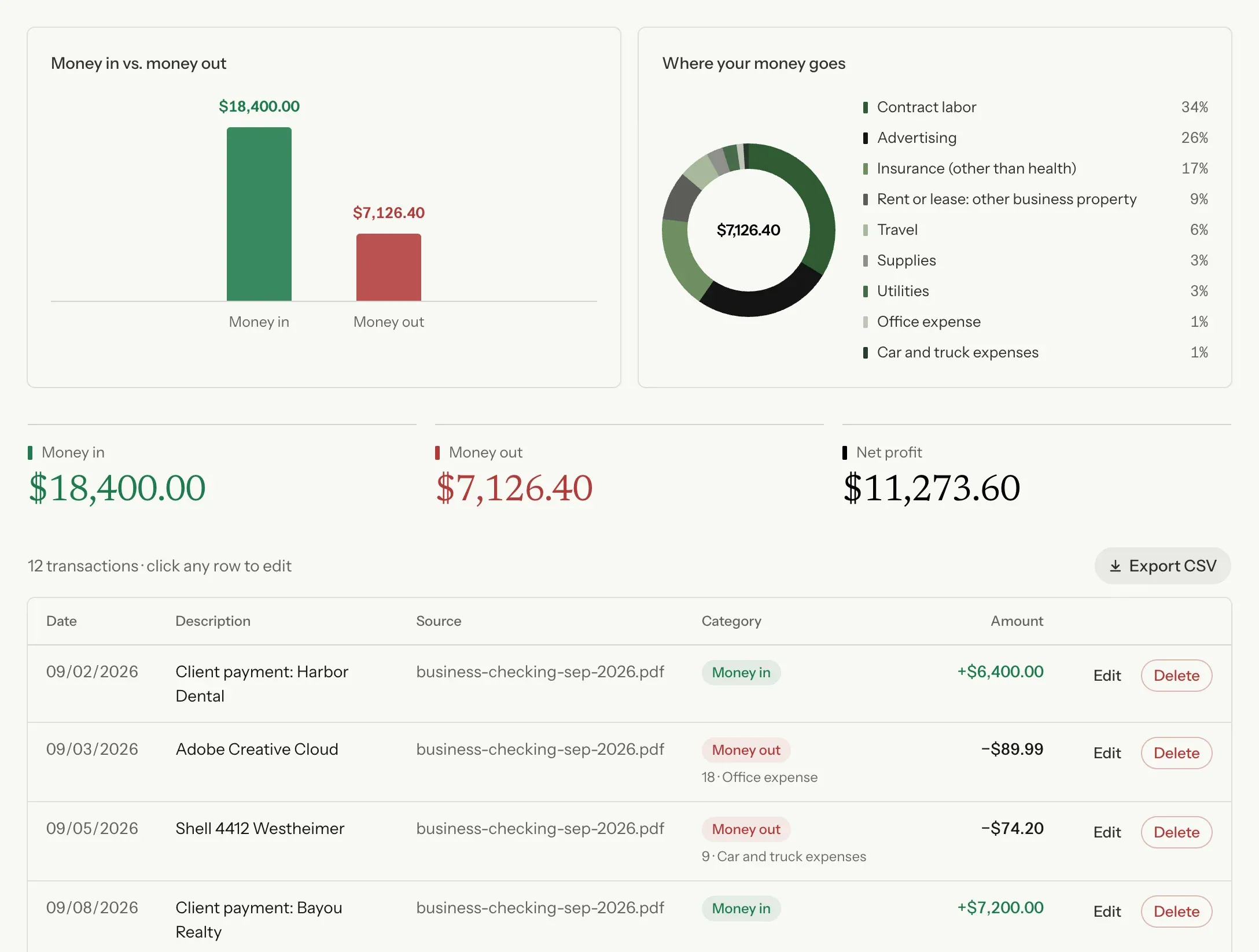Click the Travel legend color marker
1259x952 pixels.
pos(865,230)
